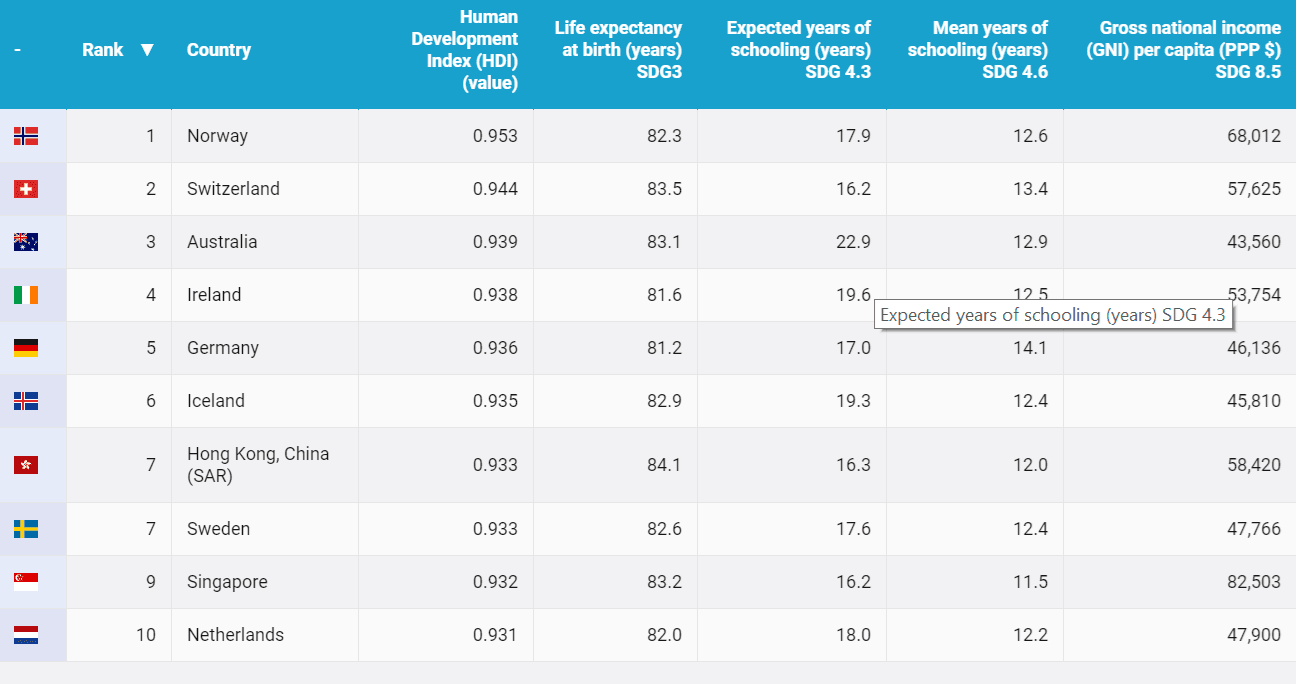
Task: Click the Hong Kong flag icon
Action: point(26,465)
